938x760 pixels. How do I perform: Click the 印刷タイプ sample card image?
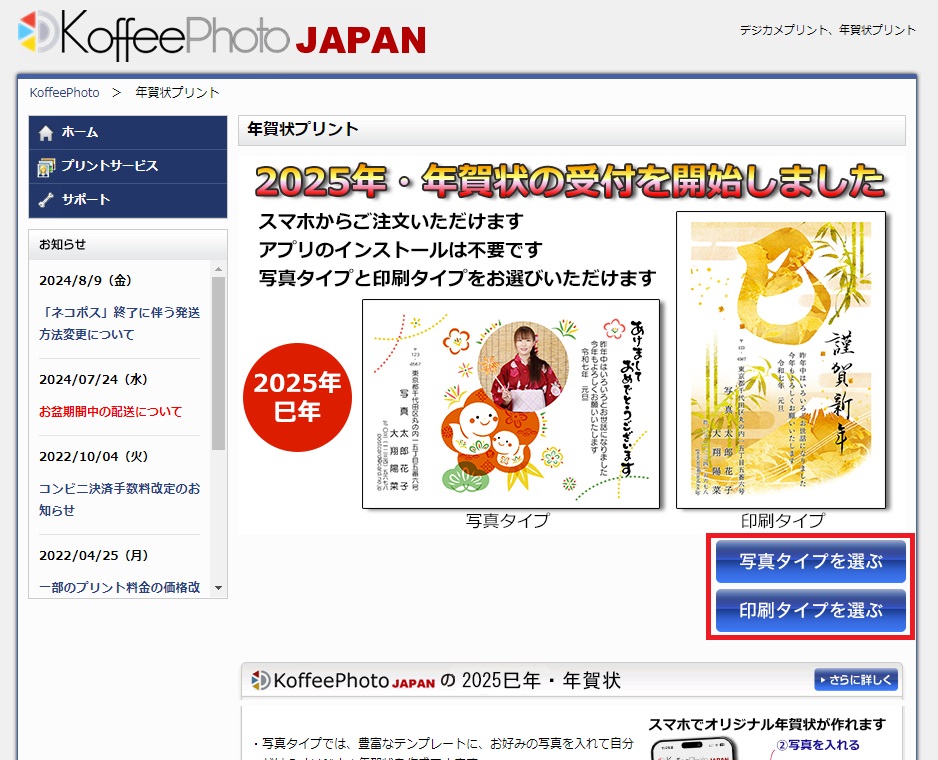pos(781,360)
